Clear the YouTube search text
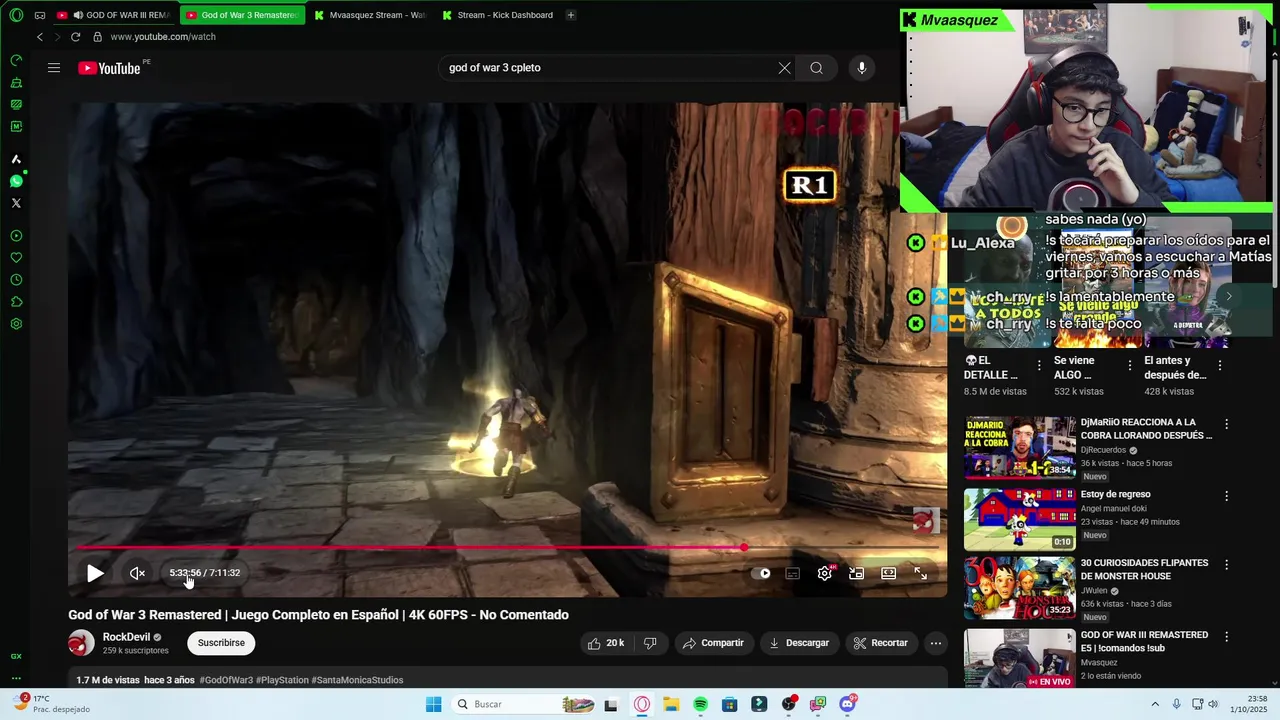The width and height of the screenshot is (1280, 720). (x=784, y=68)
